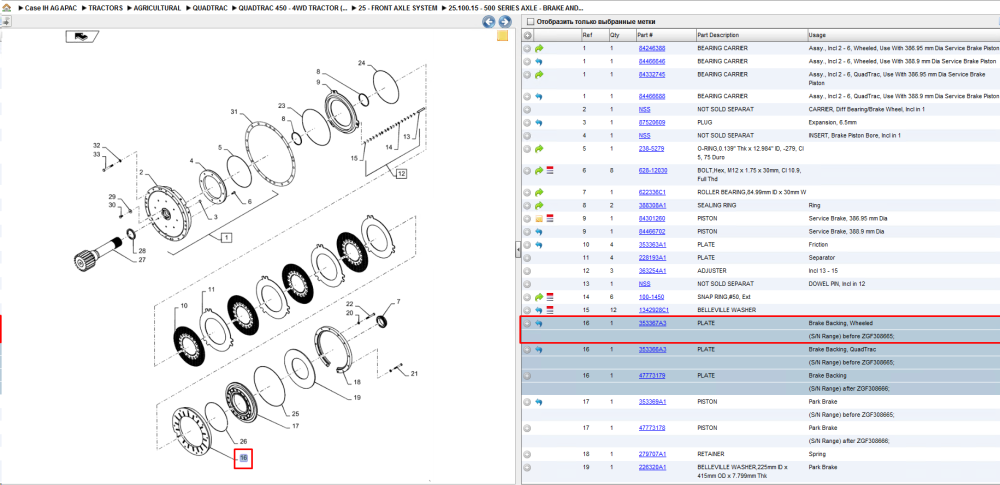
Task: Click the Qty column header
Action: pos(621,35)
